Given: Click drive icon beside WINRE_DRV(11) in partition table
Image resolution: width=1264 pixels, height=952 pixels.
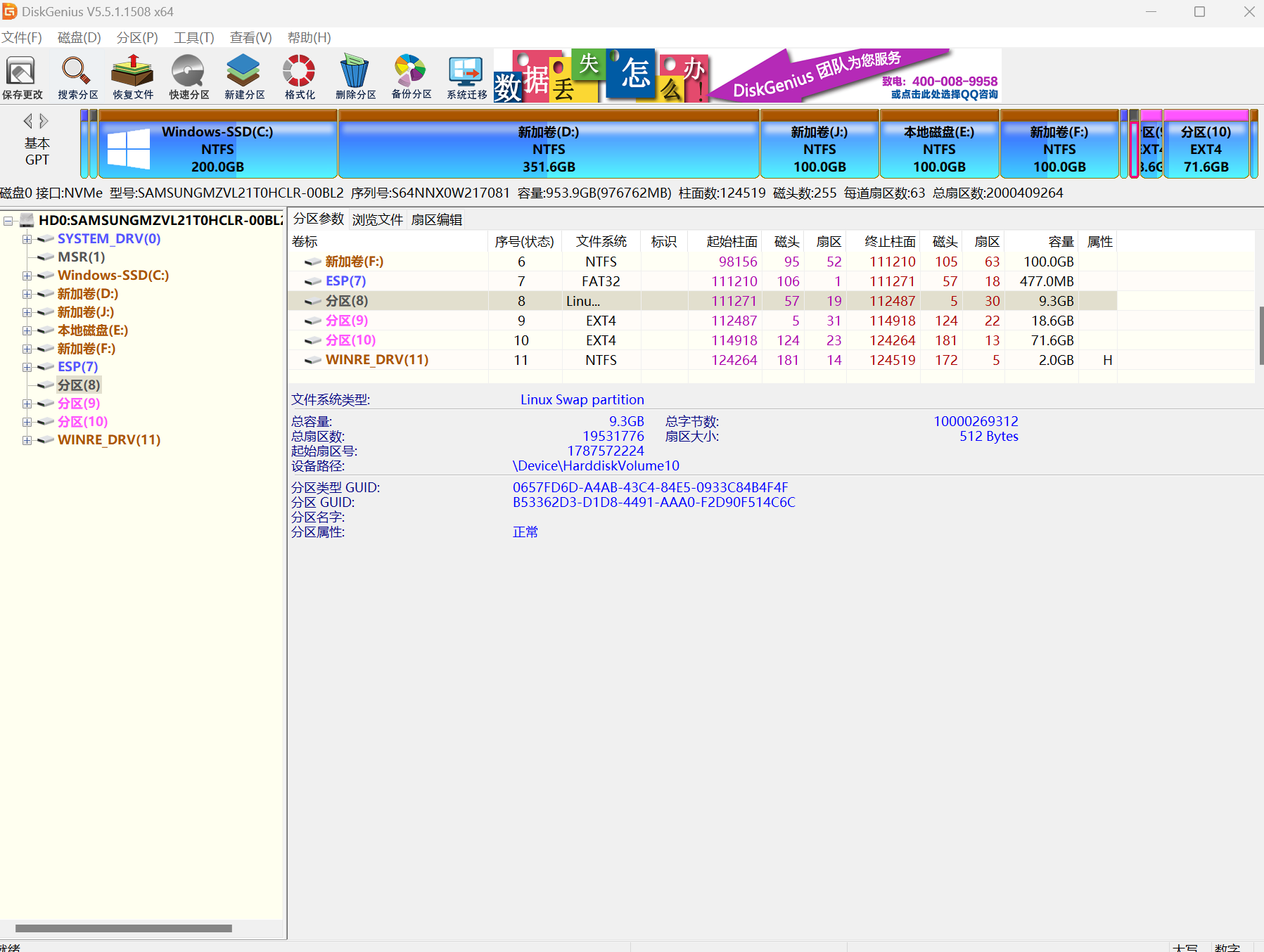Looking at the screenshot, I should pyautogui.click(x=313, y=360).
